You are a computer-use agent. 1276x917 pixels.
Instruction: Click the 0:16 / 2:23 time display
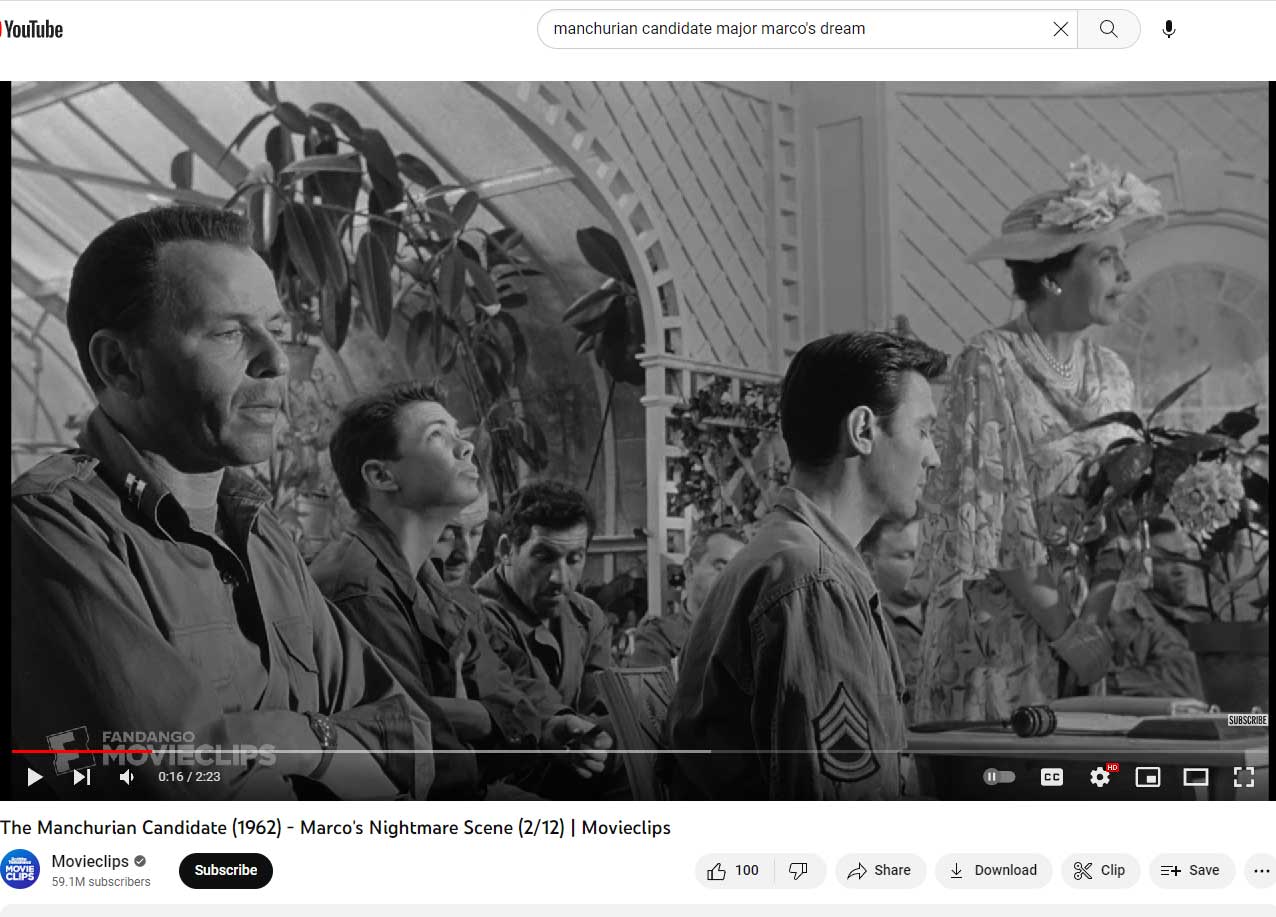(189, 777)
